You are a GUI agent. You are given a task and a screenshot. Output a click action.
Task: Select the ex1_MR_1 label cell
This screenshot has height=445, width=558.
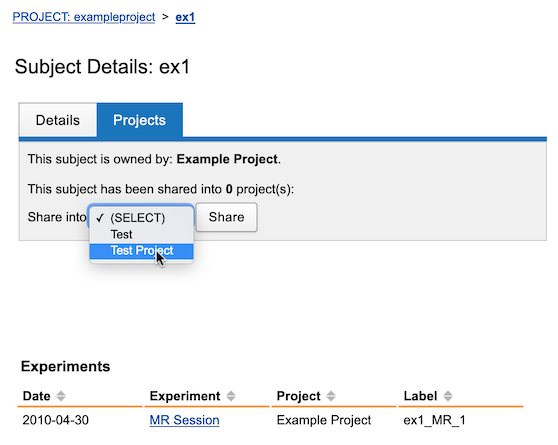[434, 420]
